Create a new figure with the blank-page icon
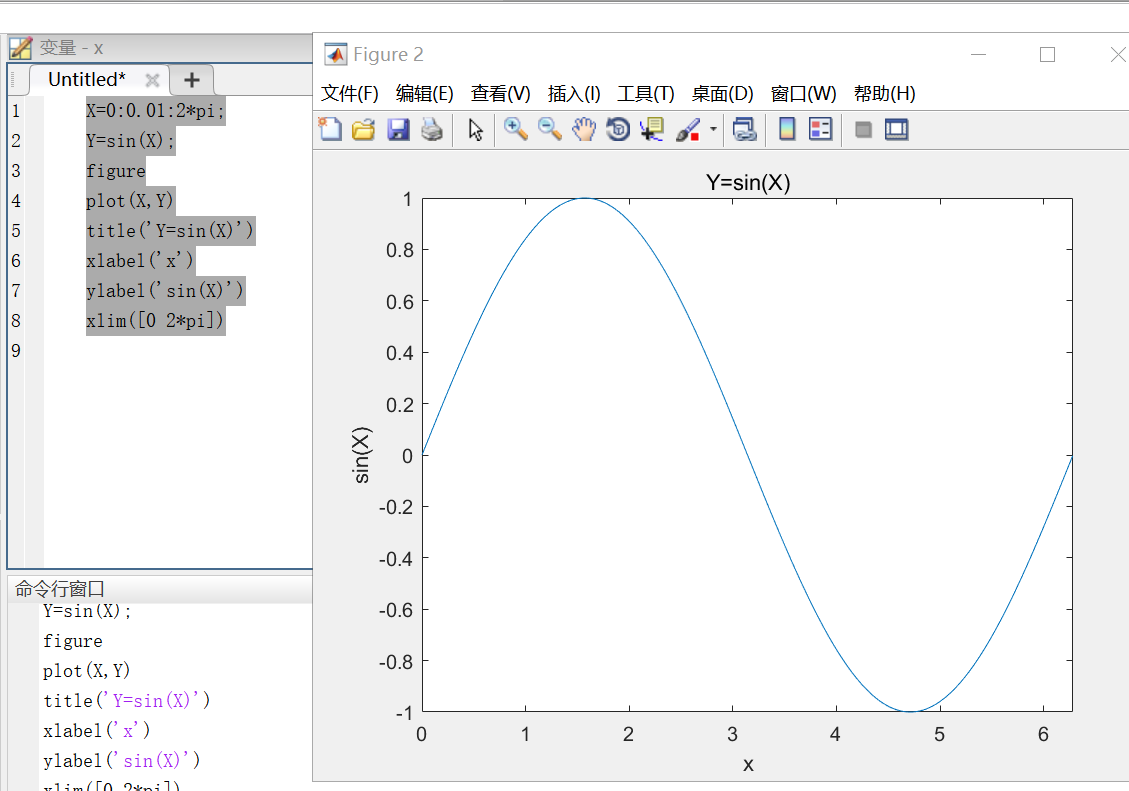 coord(330,129)
